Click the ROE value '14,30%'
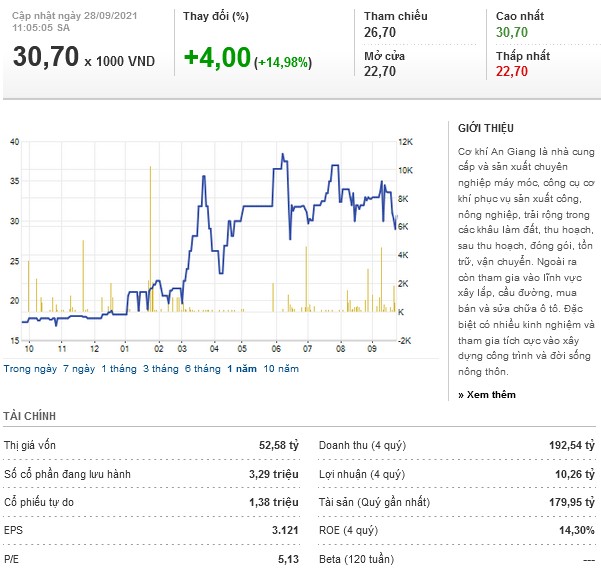The image size is (601, 571). (x=577, y=530)
